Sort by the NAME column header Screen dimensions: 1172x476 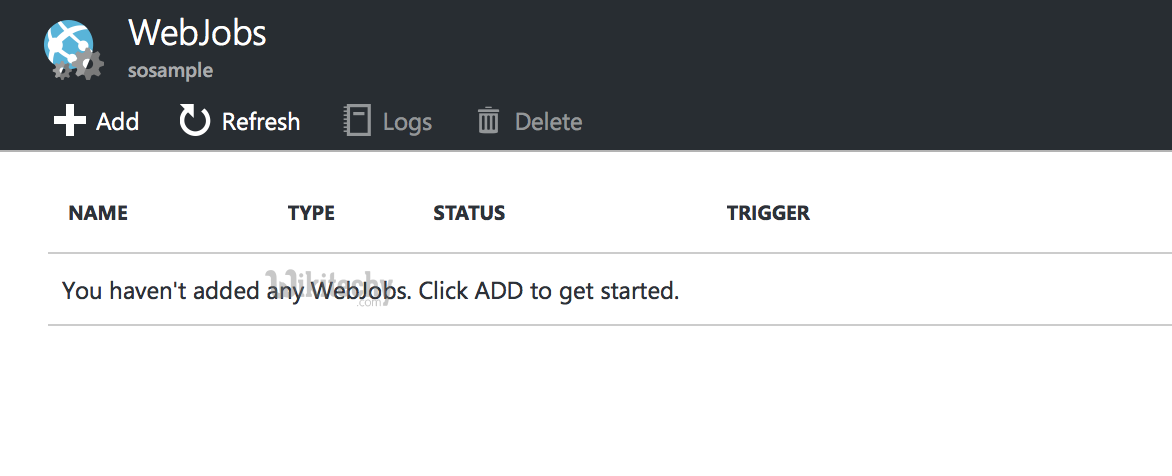pyautogui.click(x=98, y=213)
